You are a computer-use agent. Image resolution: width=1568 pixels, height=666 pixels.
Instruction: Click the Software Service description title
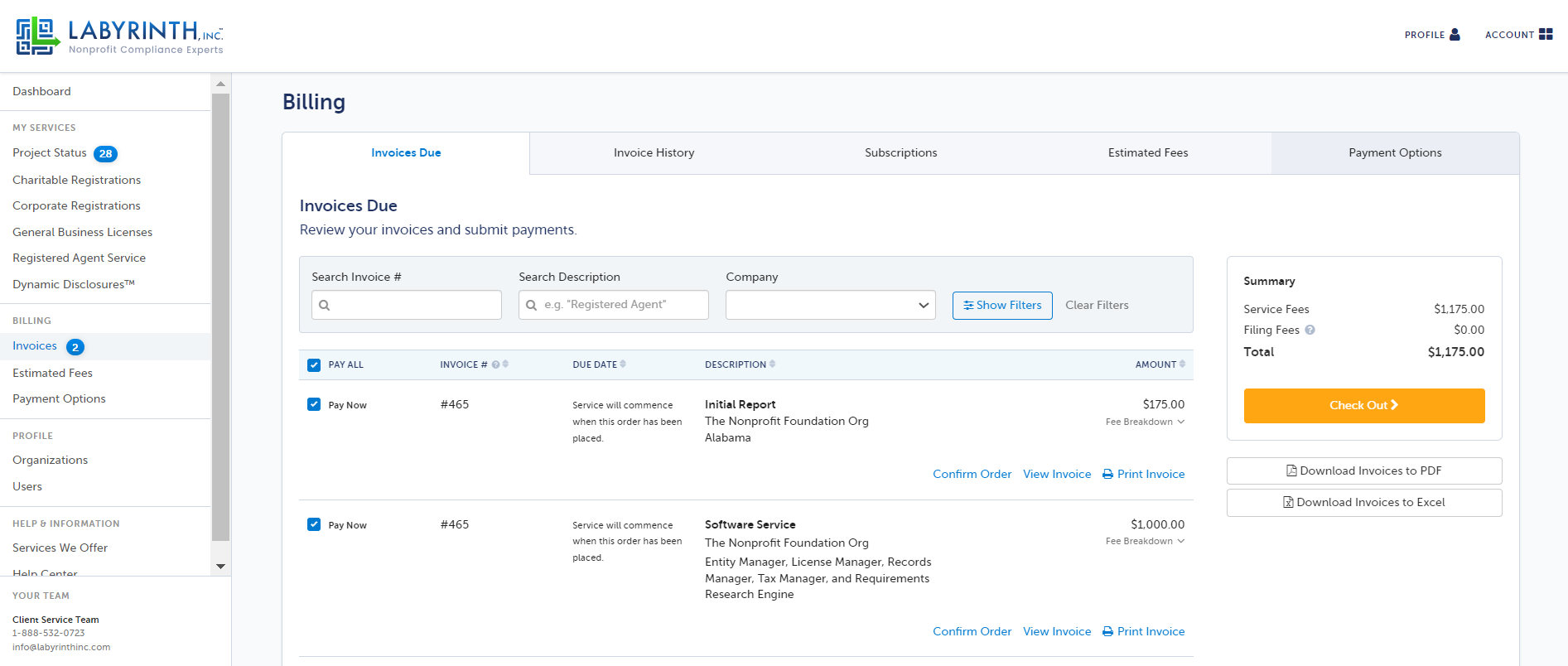(750, 524)
